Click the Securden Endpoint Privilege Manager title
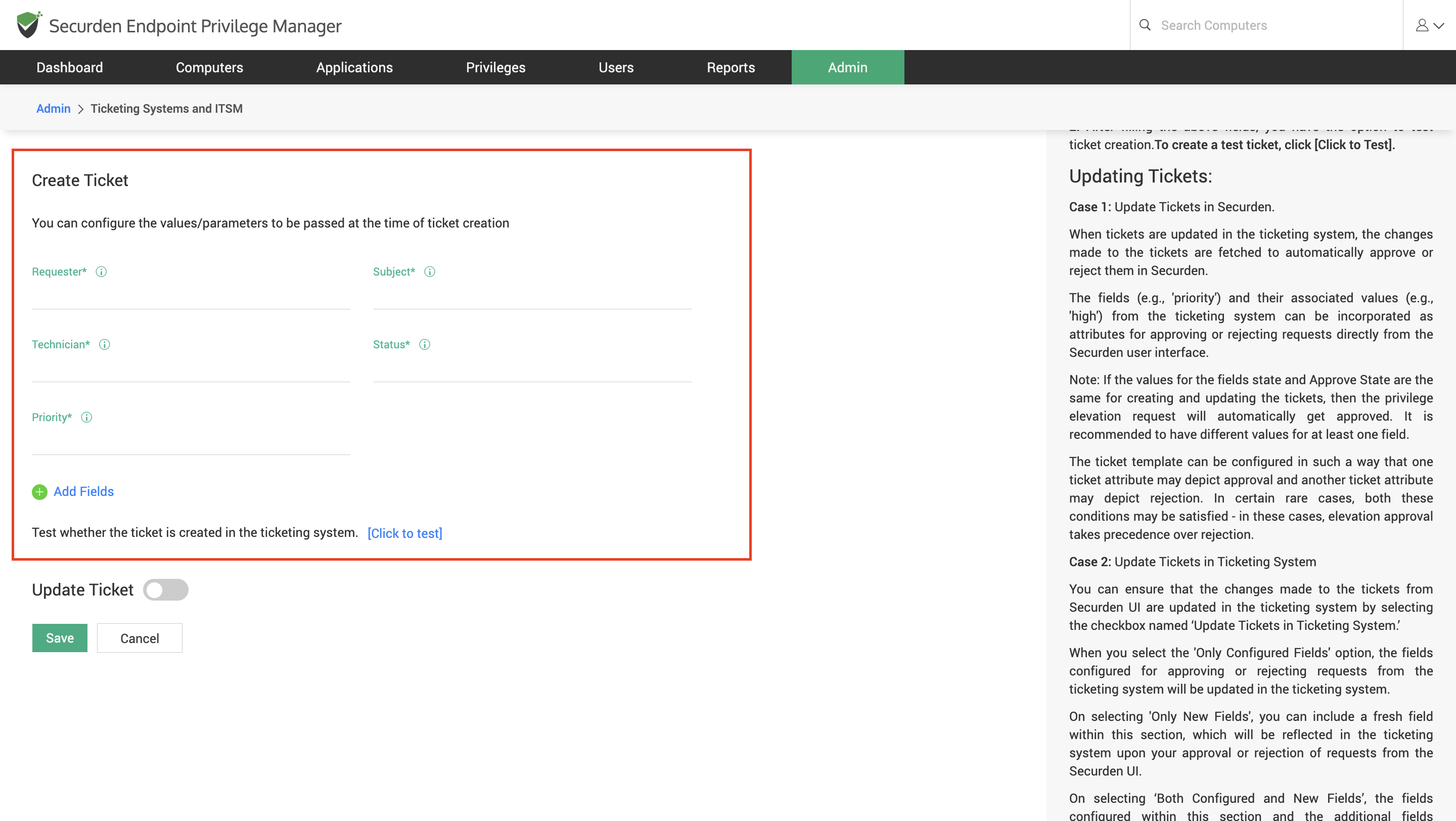This screenshot has height=821, width=1456. pyautogui.click(x=195, y=26)
